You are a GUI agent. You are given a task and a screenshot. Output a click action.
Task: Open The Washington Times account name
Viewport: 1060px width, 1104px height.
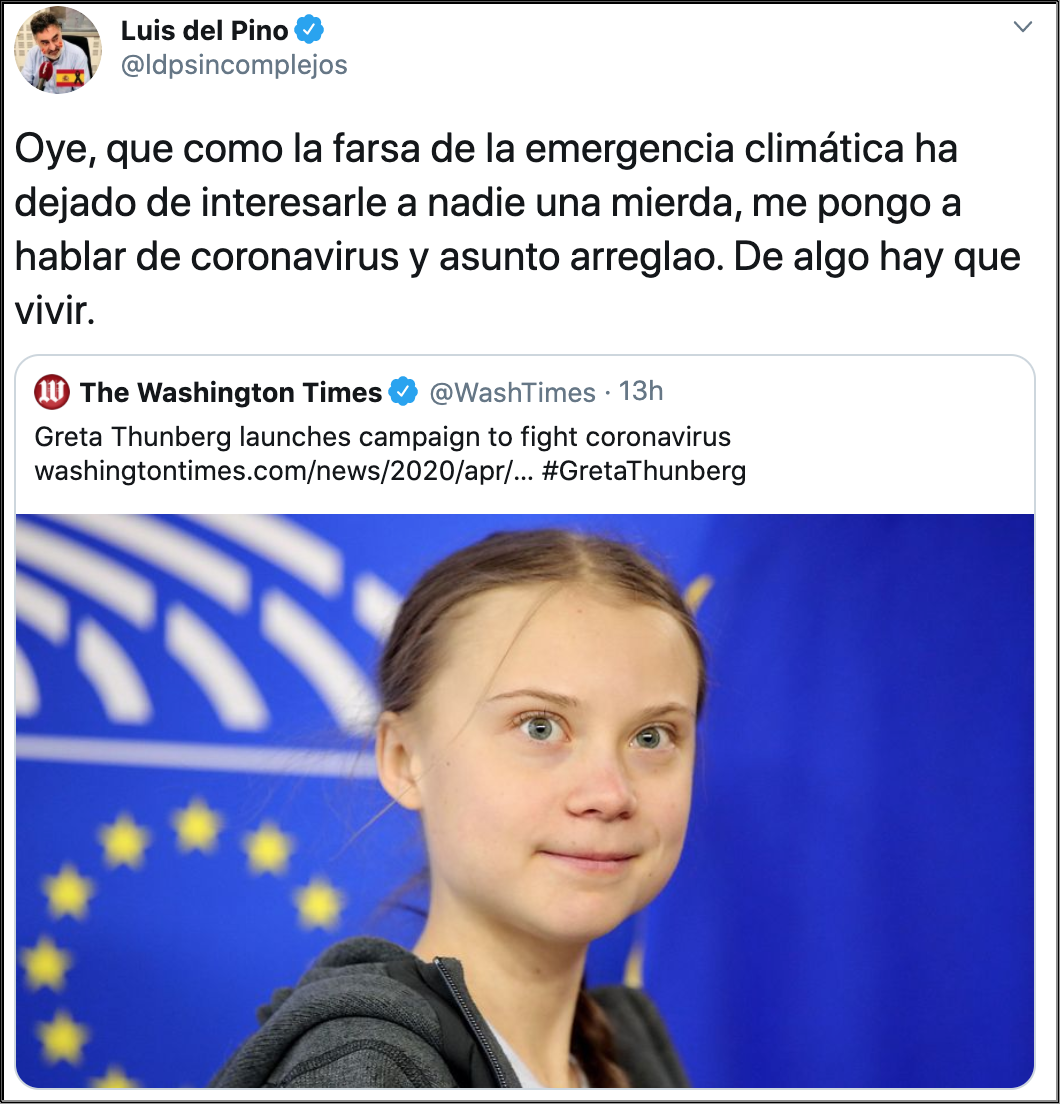(231, 392)
